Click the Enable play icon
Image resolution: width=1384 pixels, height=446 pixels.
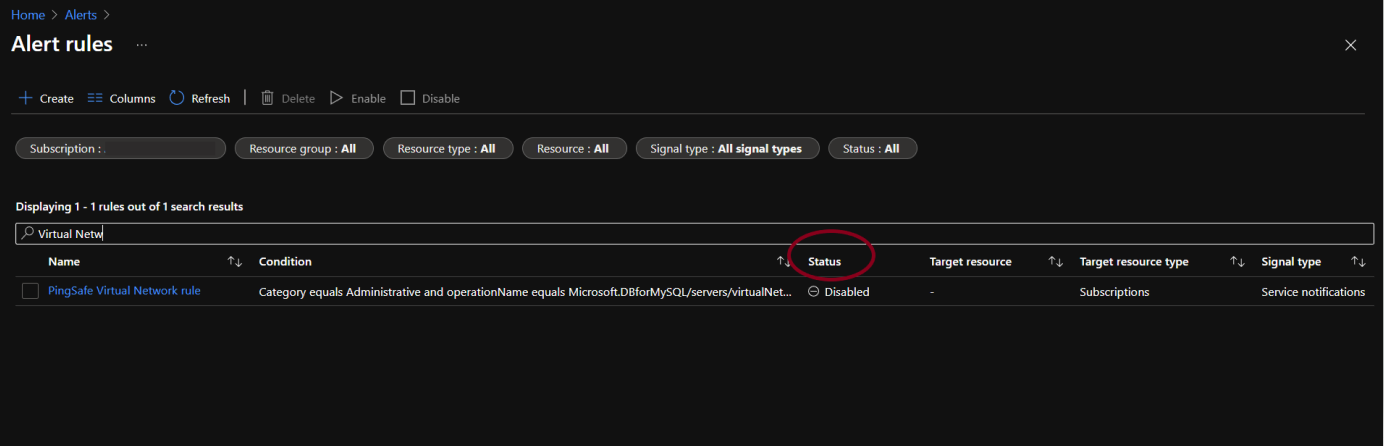[x=337, y=98]
